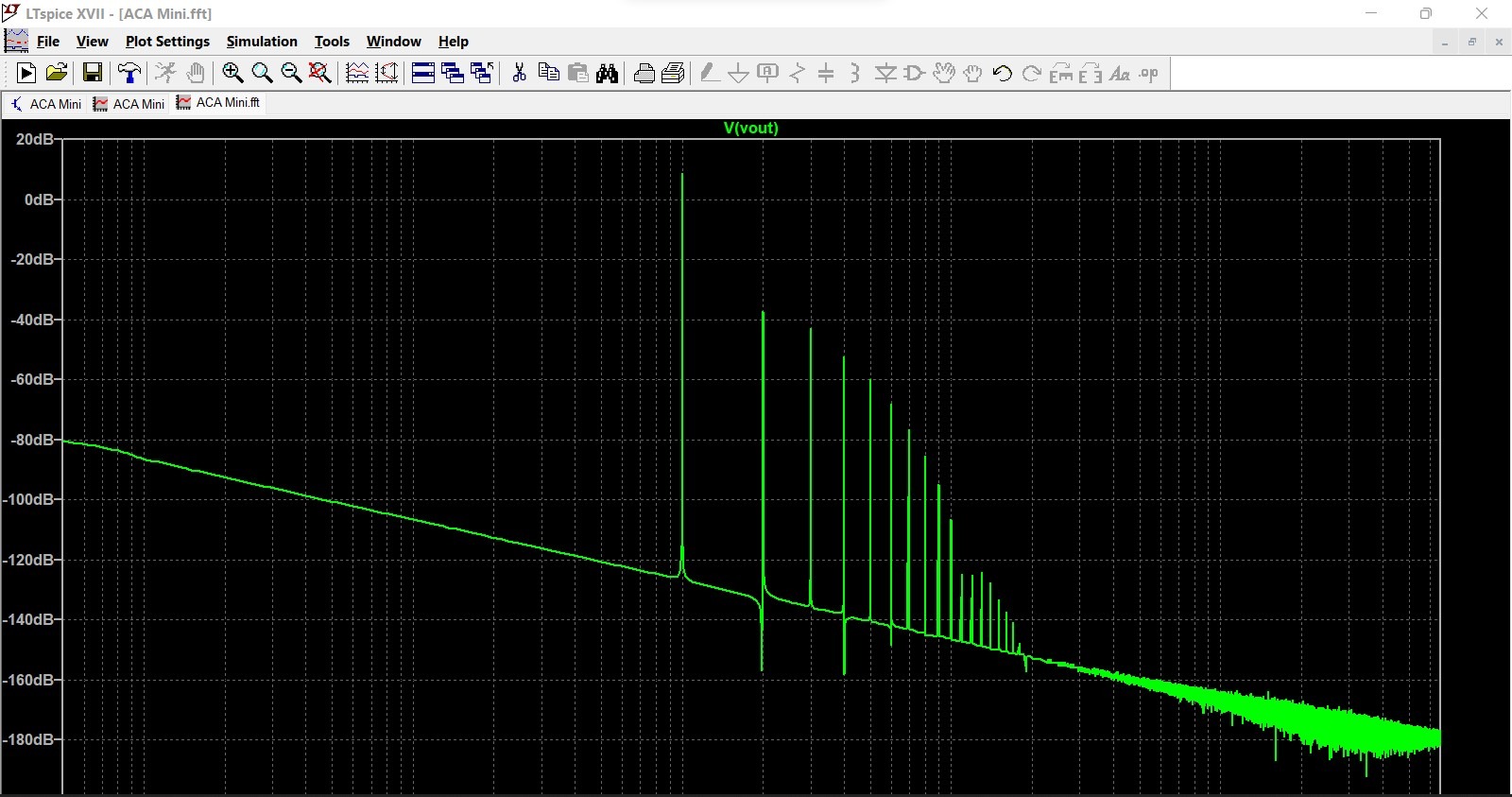The height and width of the screenshot is (797, 1512).
Task: Click the Halt simulation running-man icon
Action: point(165,73)
